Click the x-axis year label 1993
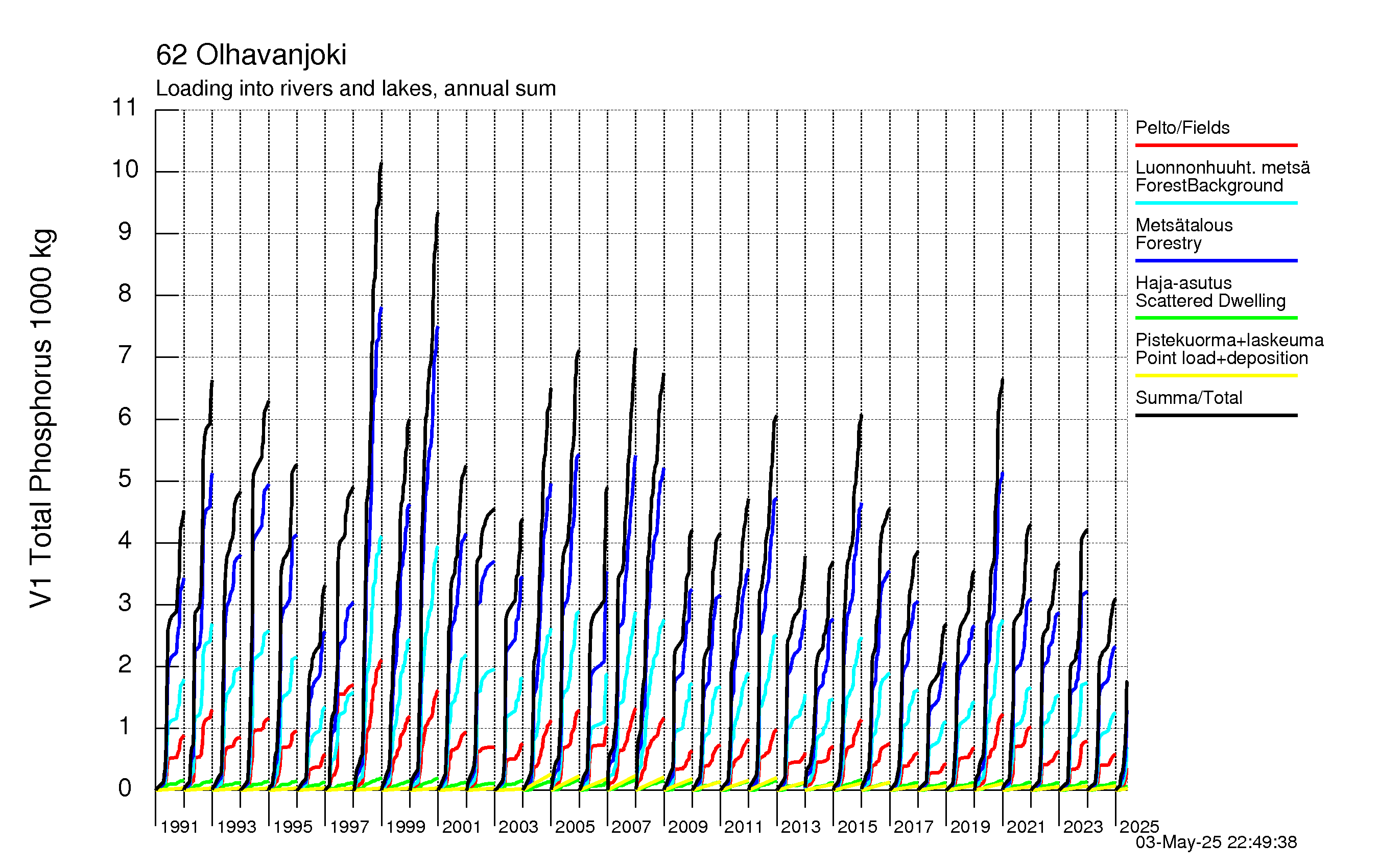Image resolution: width=1379 pixels, height=868 pixels. (x=236, y=827)
